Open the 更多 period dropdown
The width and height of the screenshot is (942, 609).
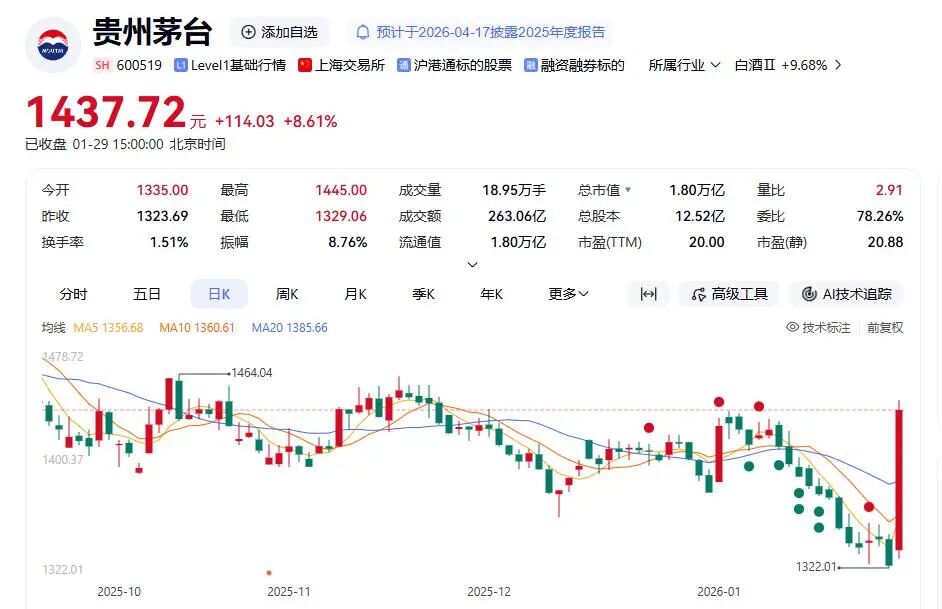568,294
